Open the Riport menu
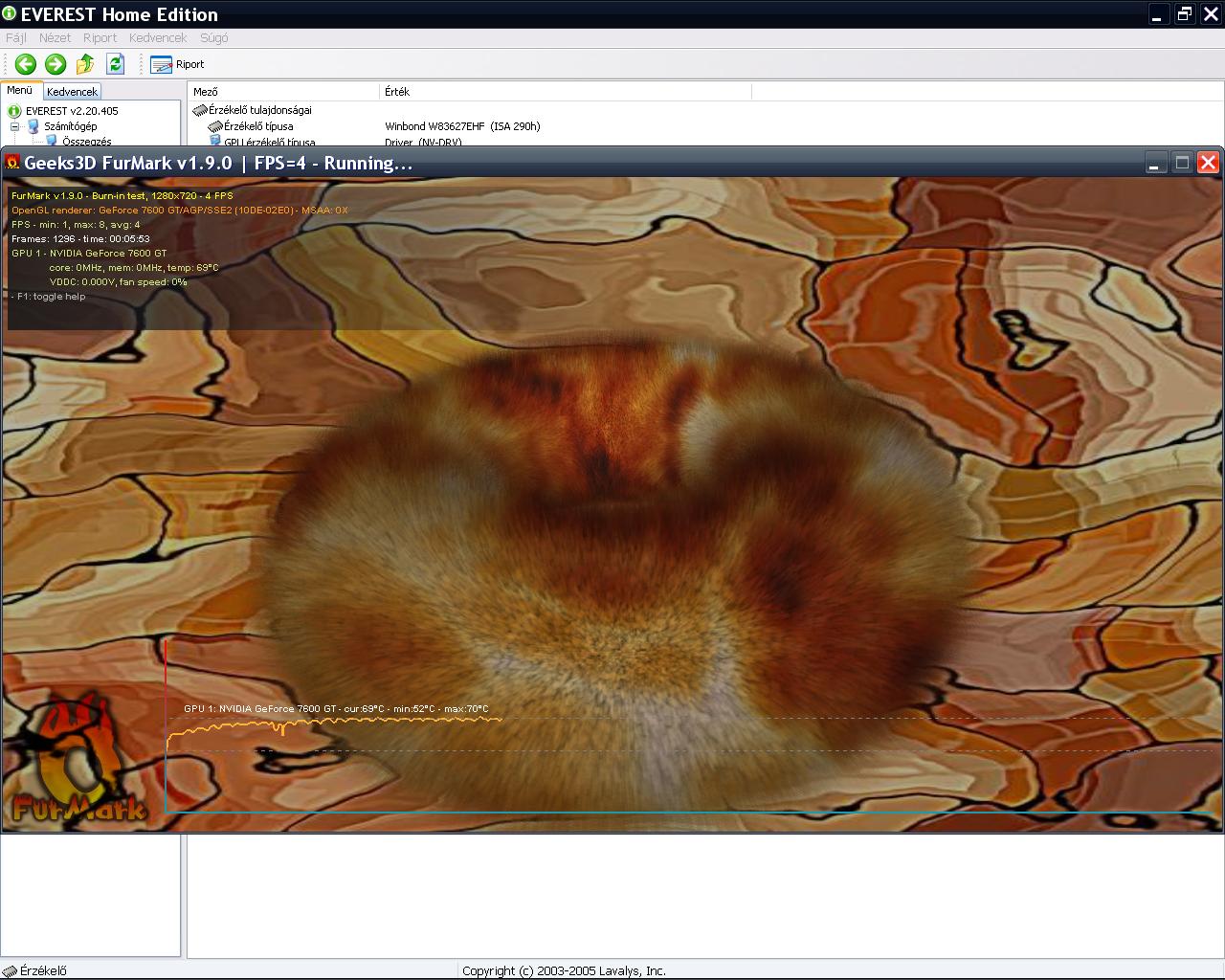Viewport: 1225px width, 980px height. tap(100, 38)
